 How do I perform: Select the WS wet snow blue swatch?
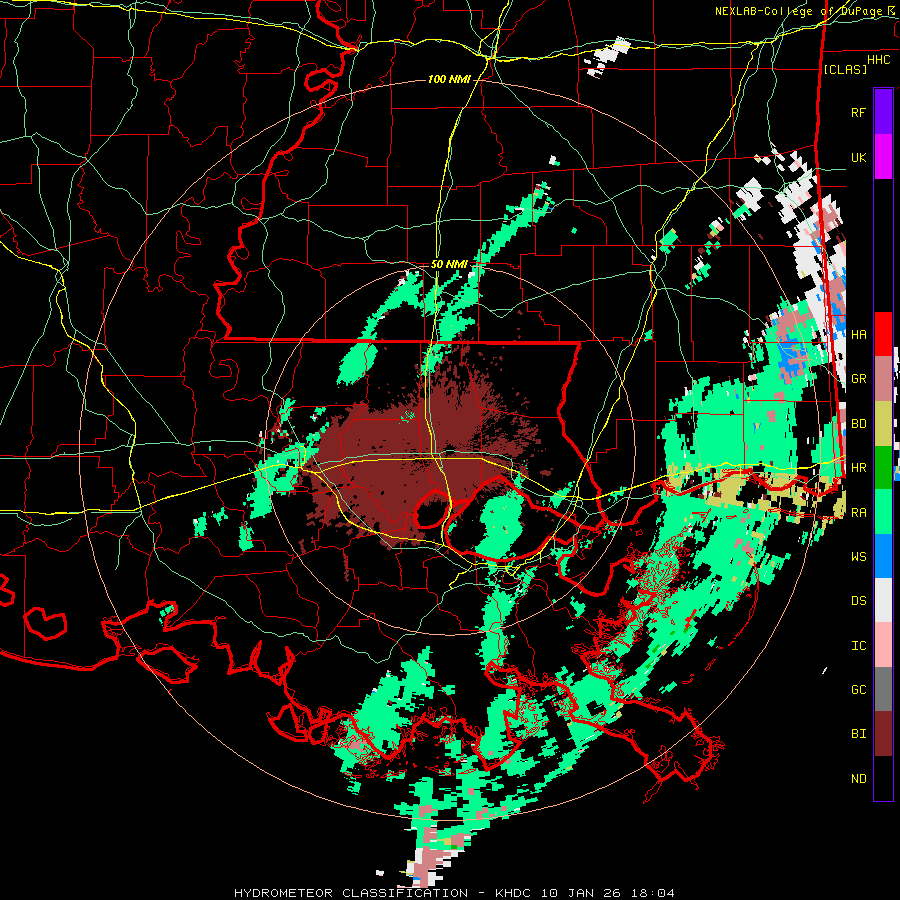pyautogui.click(x=883, y=556)
